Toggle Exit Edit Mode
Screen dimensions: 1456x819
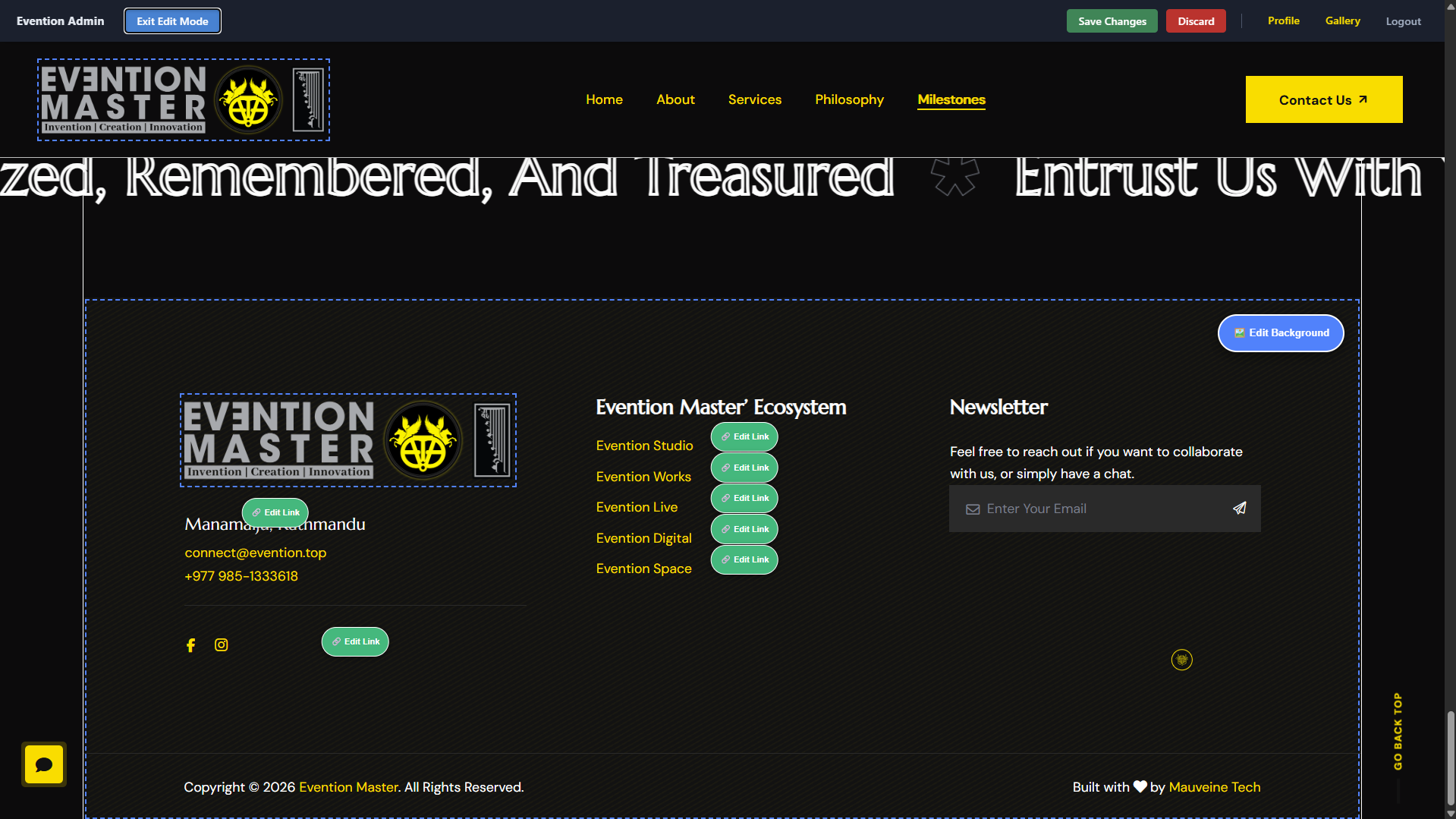coord(172,21)
